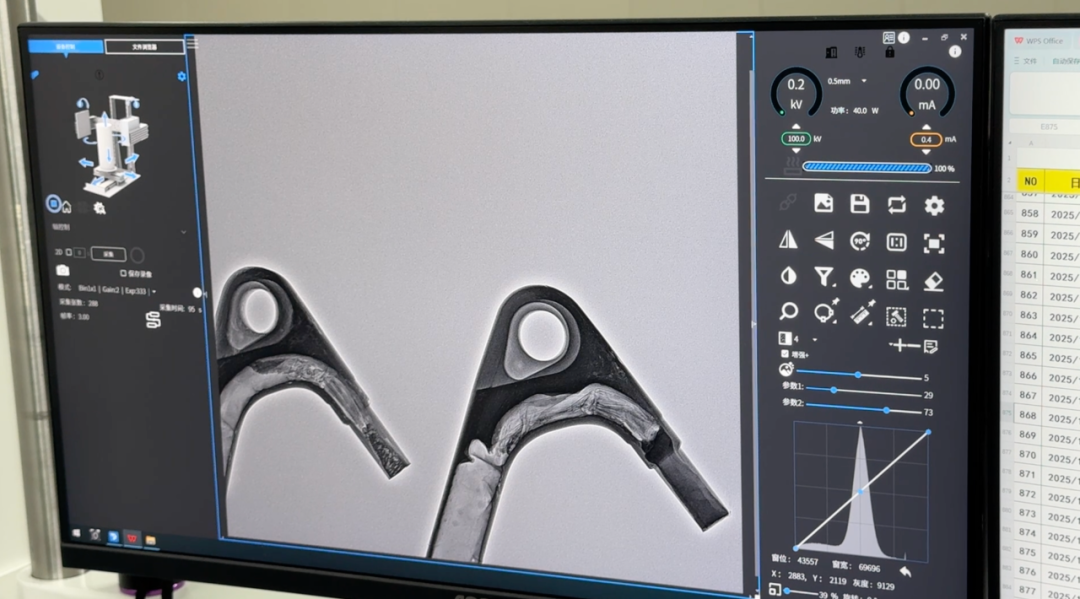Screen dimensions: 1080x599
Task: Click the open image icon
Action: click(824, 203)
